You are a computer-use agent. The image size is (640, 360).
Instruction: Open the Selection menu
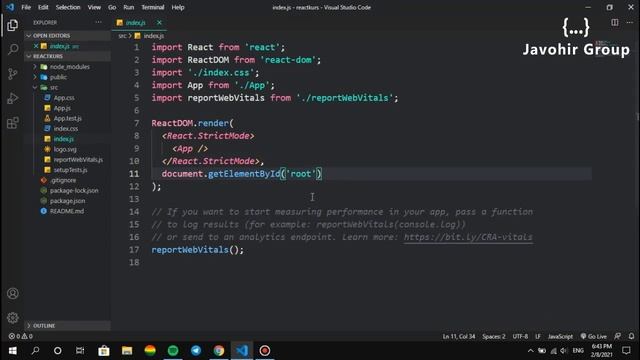[68, 7]
